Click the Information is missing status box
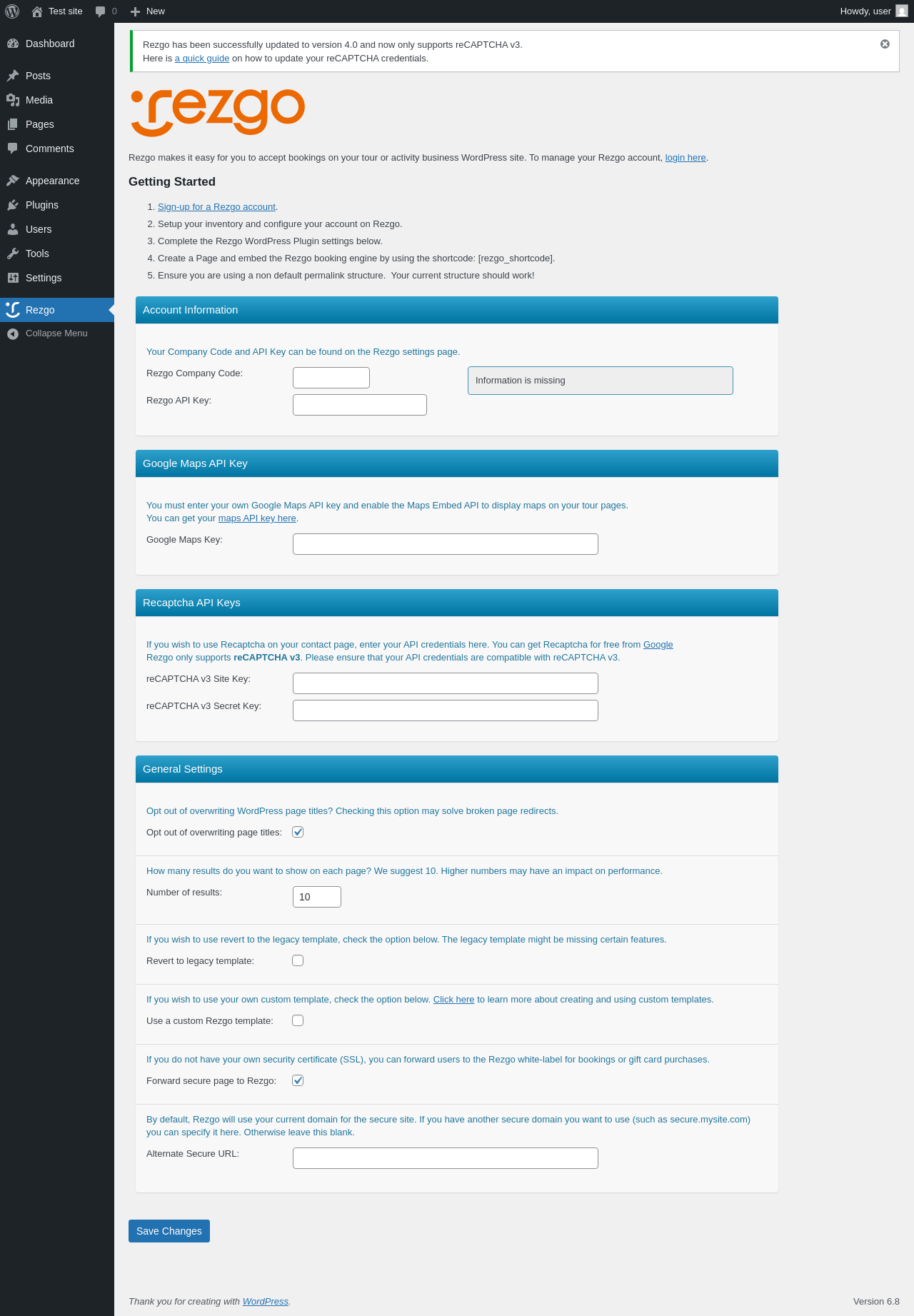Screen dimensions: 914x1316 [x=601, y=381]
